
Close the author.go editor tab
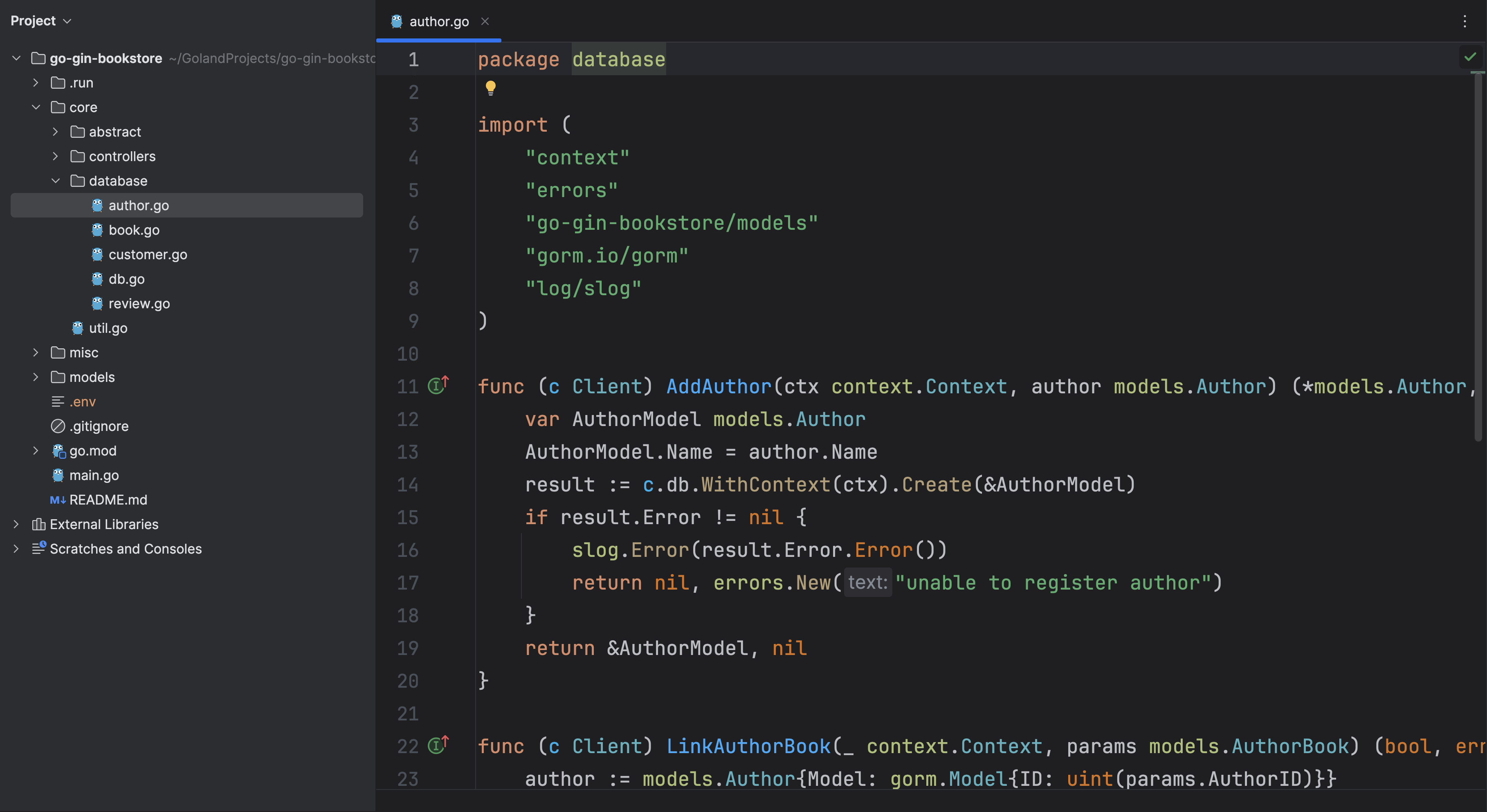[x=485, y=21]
